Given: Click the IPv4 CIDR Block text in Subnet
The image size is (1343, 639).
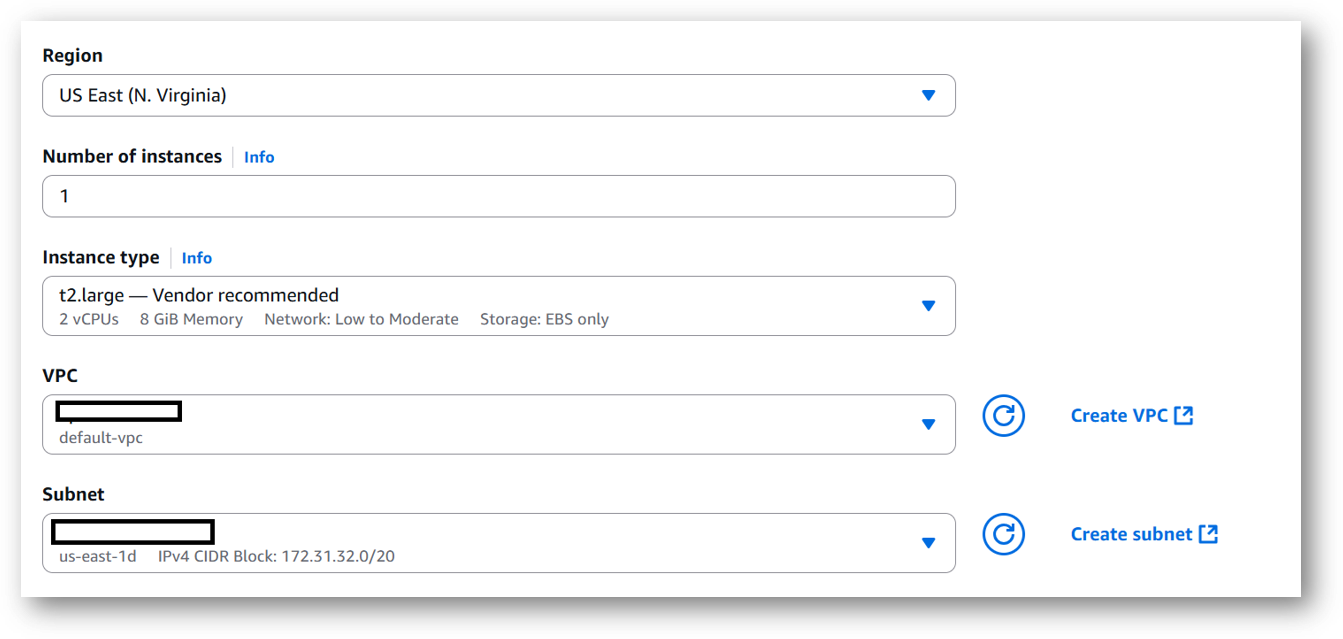Looking at the screenshot, I should 275,557.
